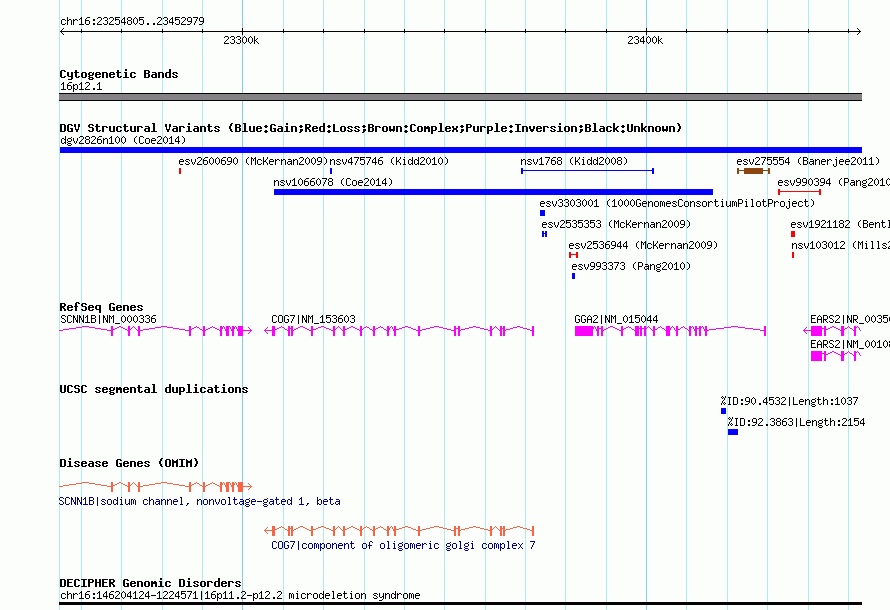
Task: Click the dgv2826n100 (Coe2014) blue gain bar
Action: coord(460,150)
